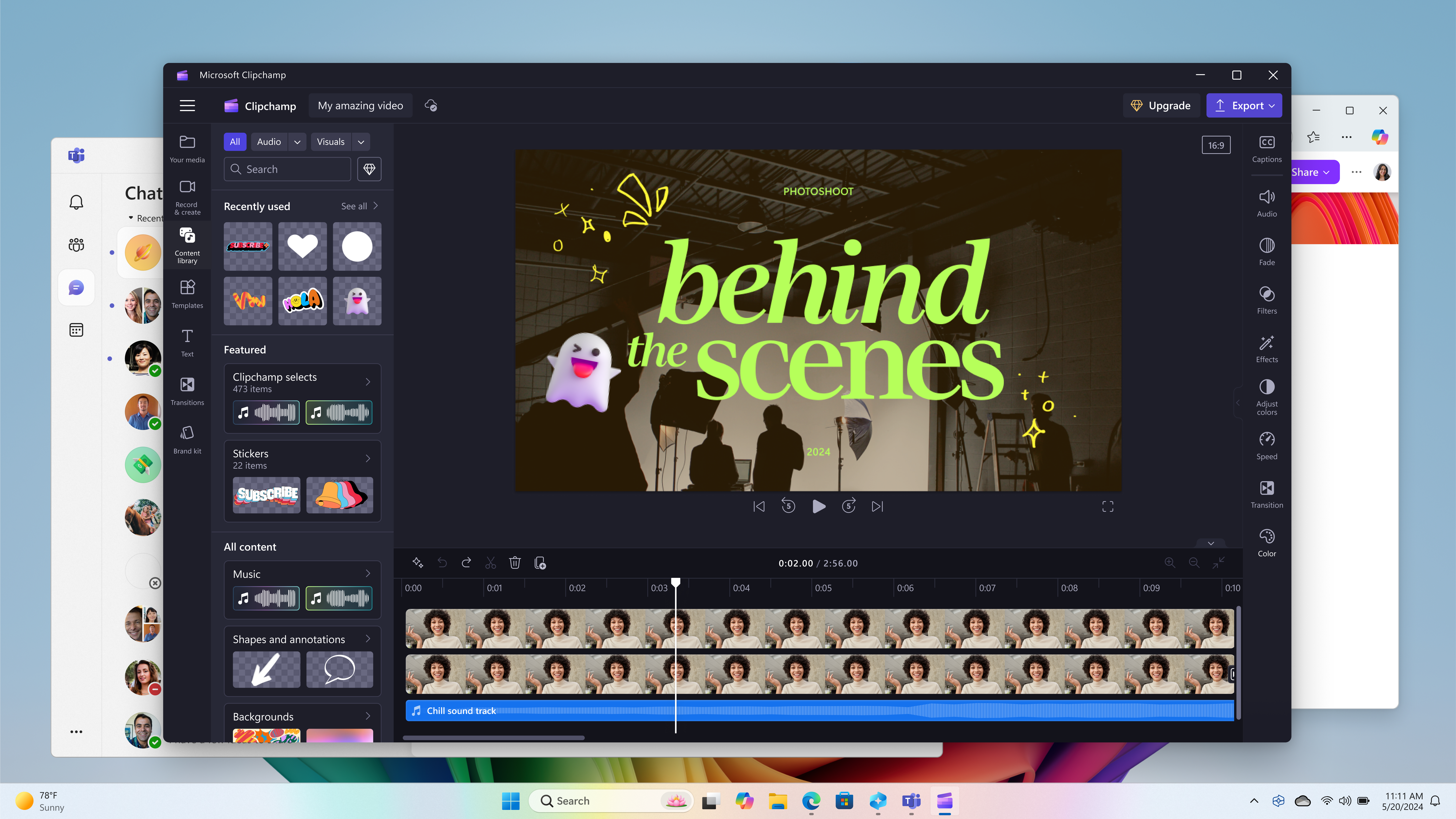The width and height of the screenshot is (1456, 819).
Task: Open the Templates panel
Action: point(187,294)
